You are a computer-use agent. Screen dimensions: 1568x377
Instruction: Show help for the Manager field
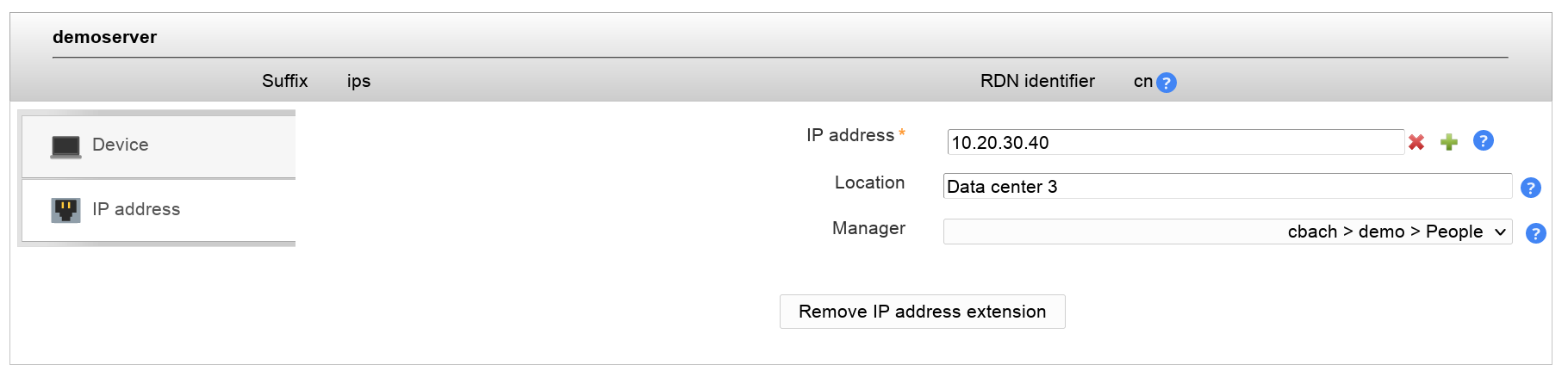1535,233
